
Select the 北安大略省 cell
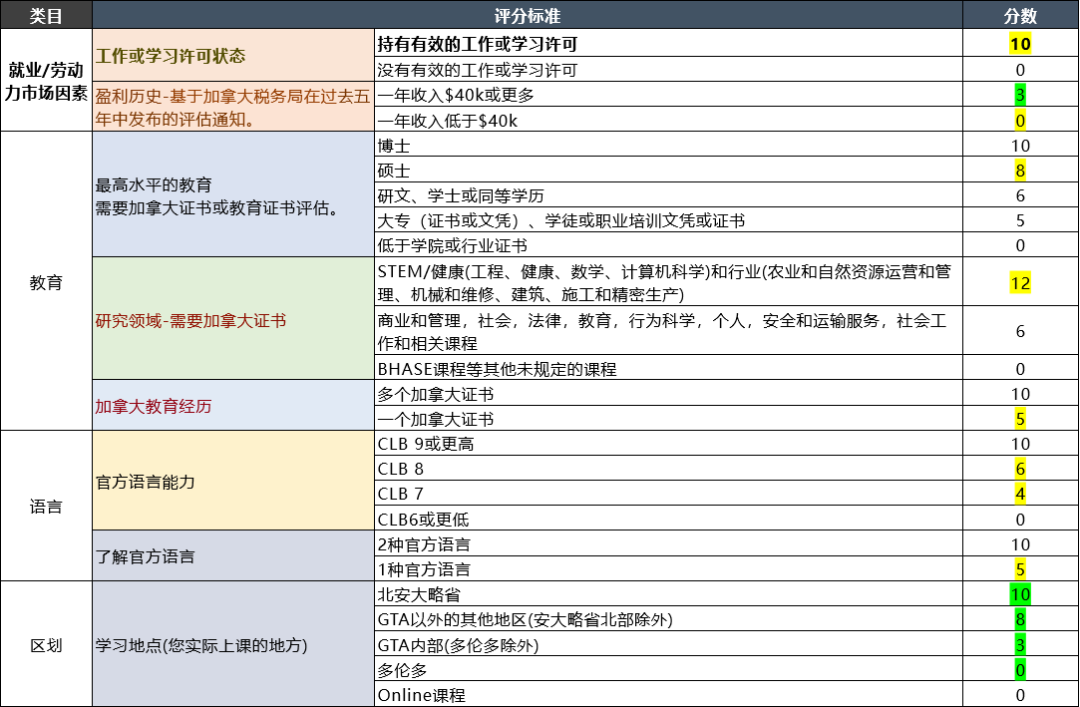pyautogui.click(x=668, y=593)
